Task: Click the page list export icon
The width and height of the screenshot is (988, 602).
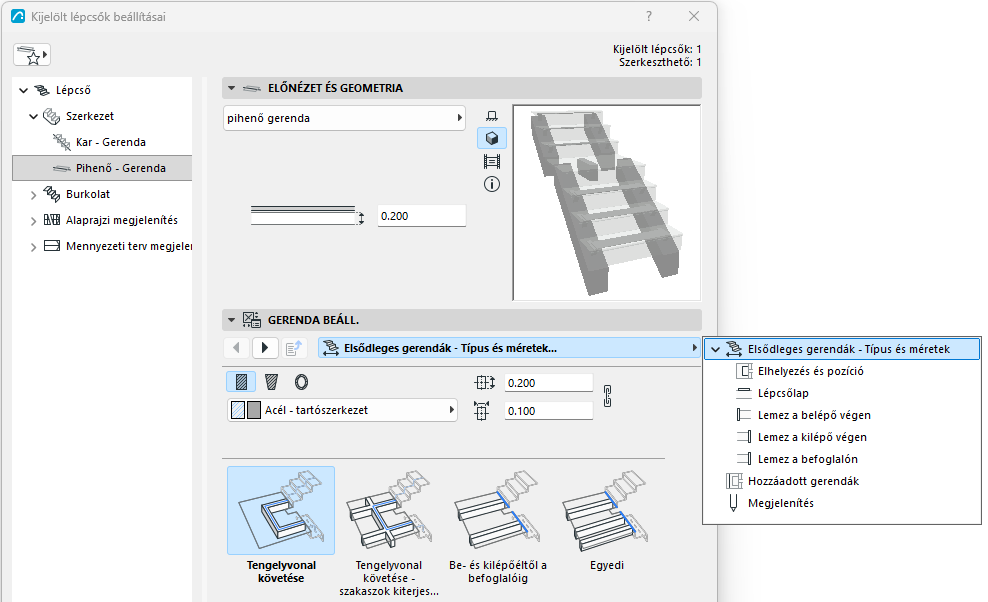Action: coord(294,348)
